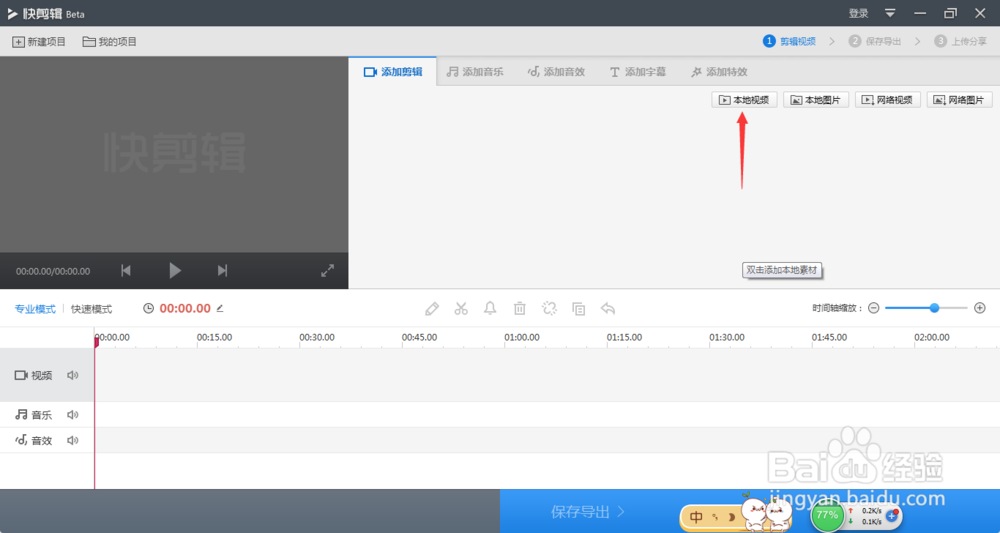Viewport: 1000px width, 533px height.
Task: Go to step 2 保存导出
Action: point(875,41)
